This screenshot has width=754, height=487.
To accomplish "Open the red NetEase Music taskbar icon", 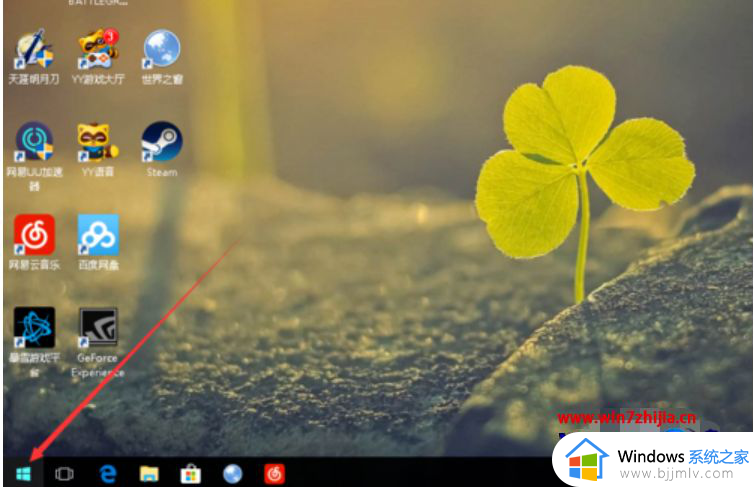I will click(275, 474).
